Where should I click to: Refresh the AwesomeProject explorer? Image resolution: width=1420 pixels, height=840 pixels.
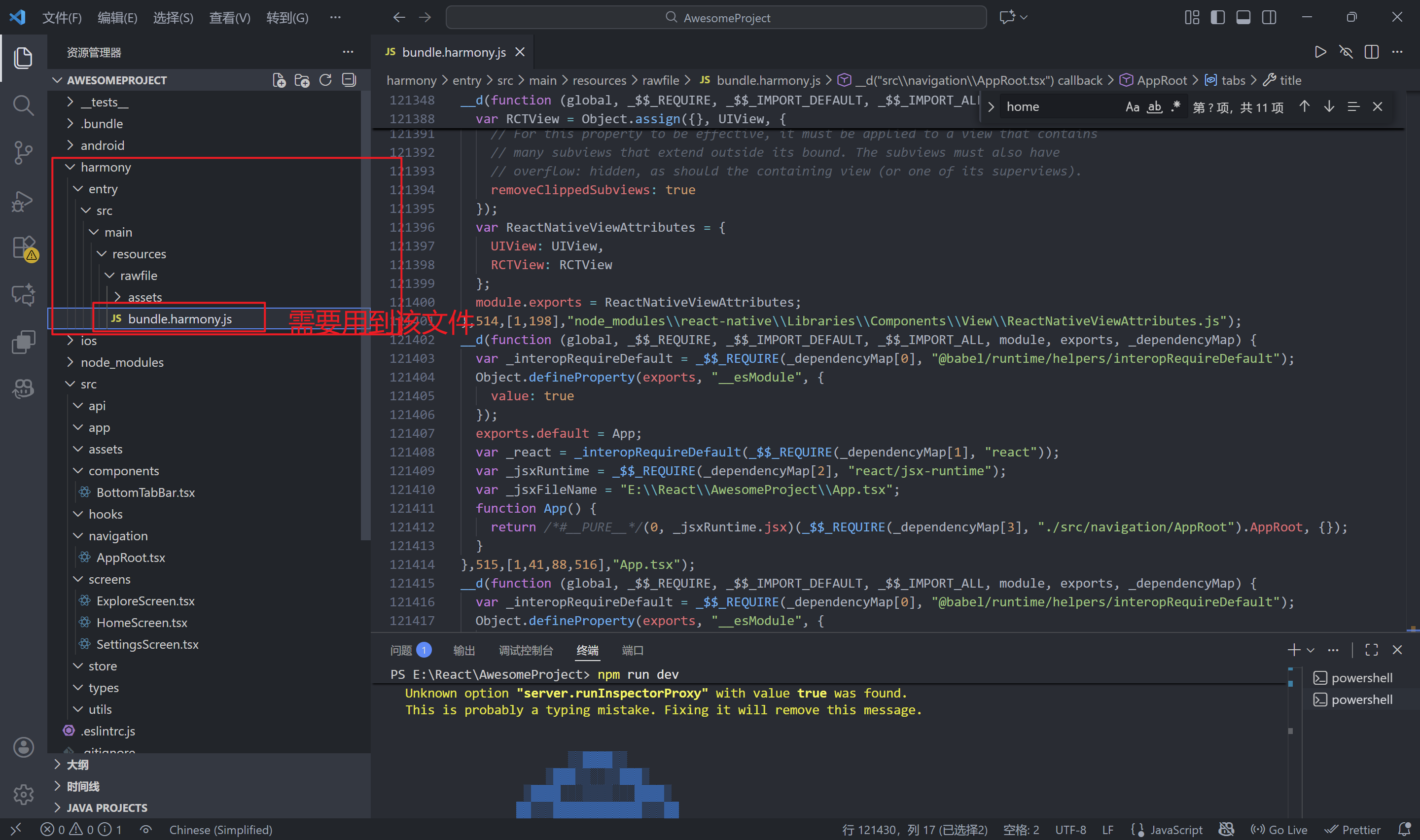(325, 80)
